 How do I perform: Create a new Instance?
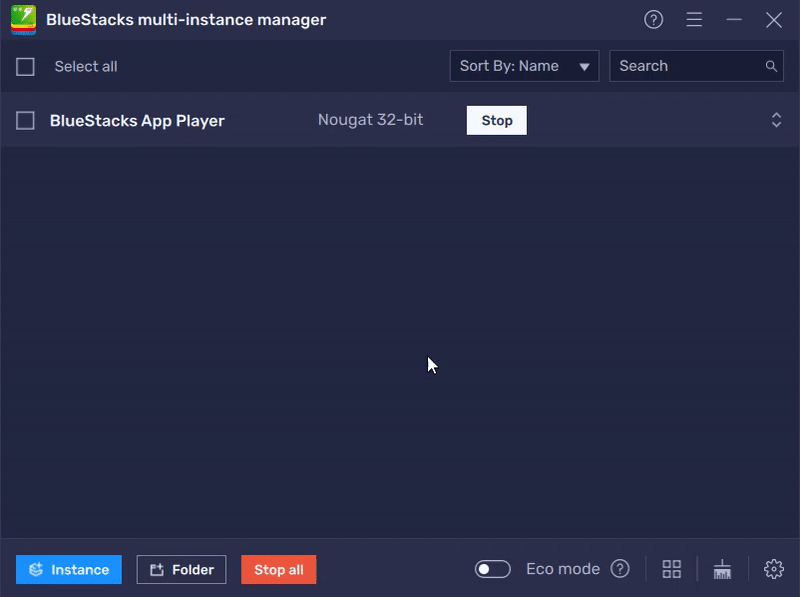(69, 569)
